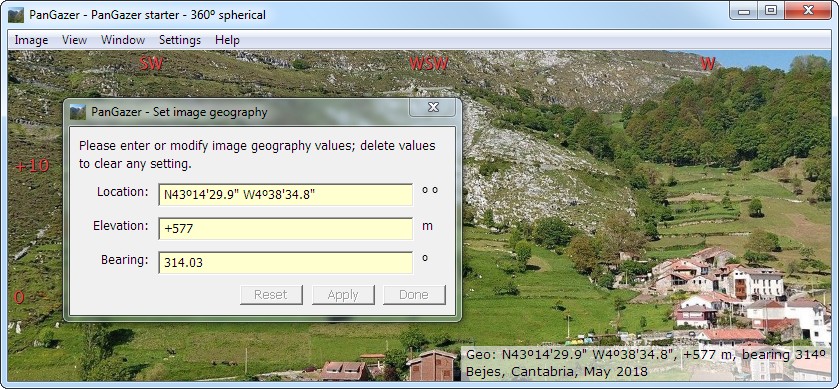Click the dialog title bar PanGazer icon
The height and width of the screenshot is (389, 839).
pos(78,112)
